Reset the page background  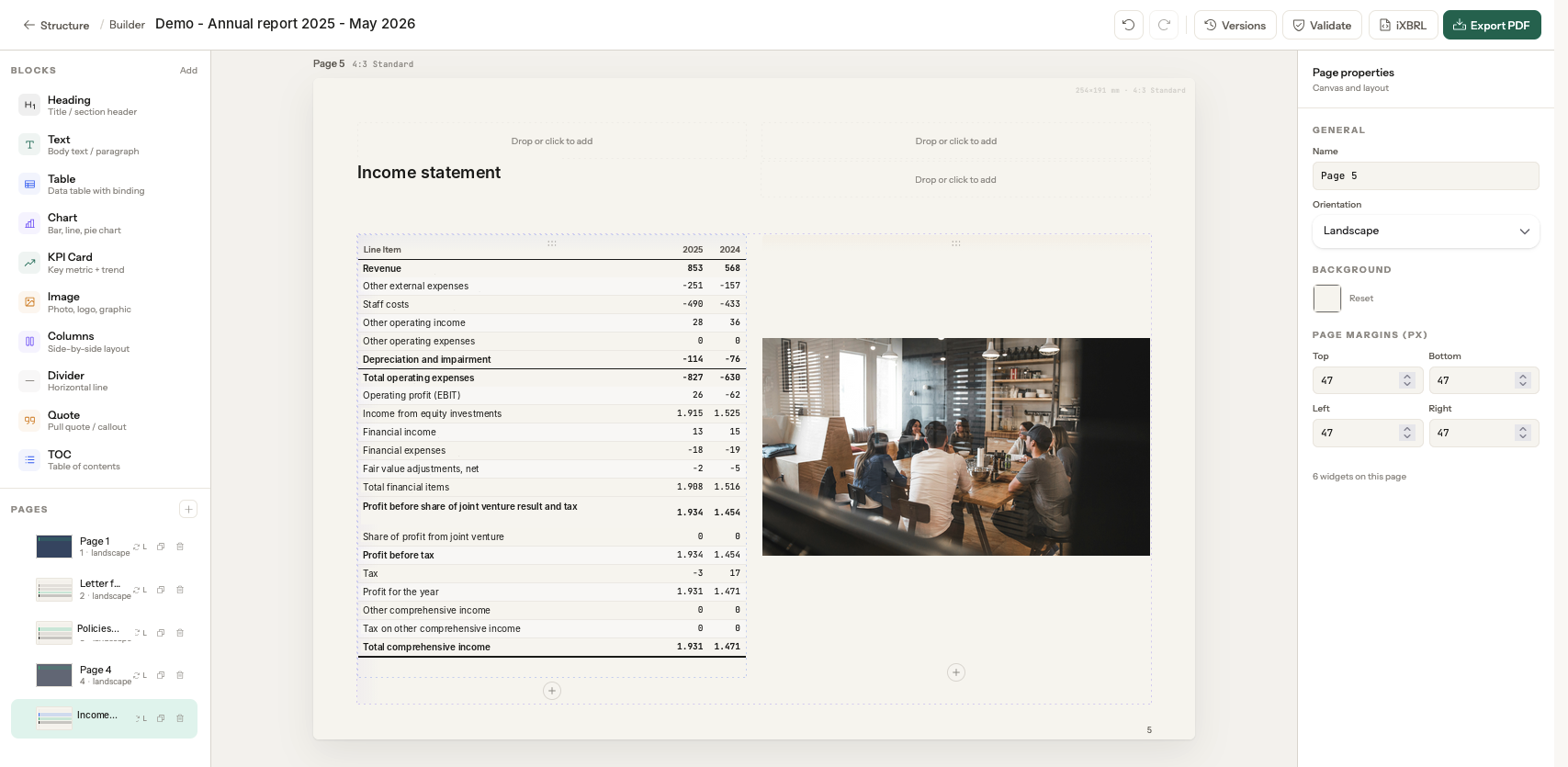click(x=1361, y=299)
